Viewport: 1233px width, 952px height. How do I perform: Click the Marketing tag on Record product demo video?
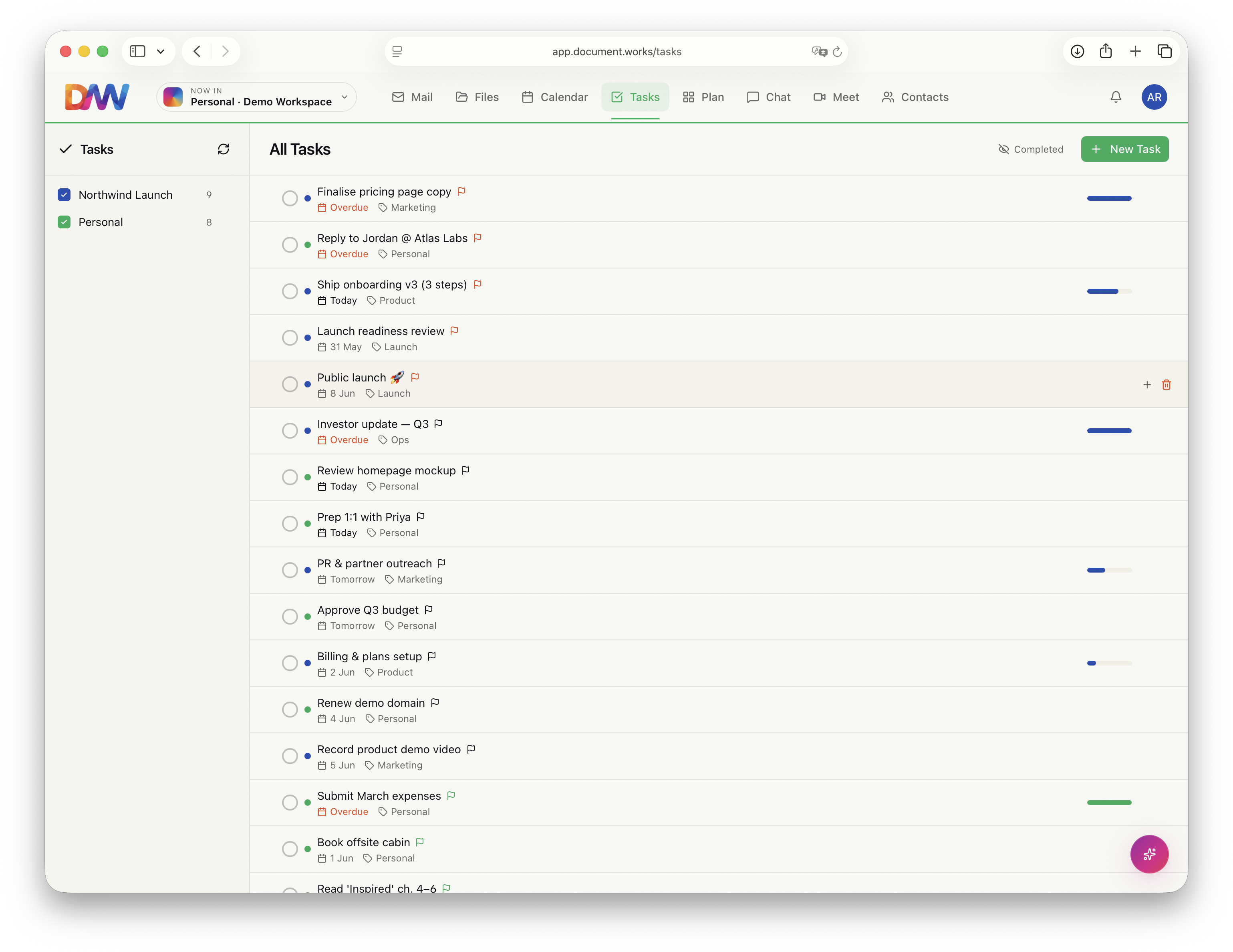point(393,765)
